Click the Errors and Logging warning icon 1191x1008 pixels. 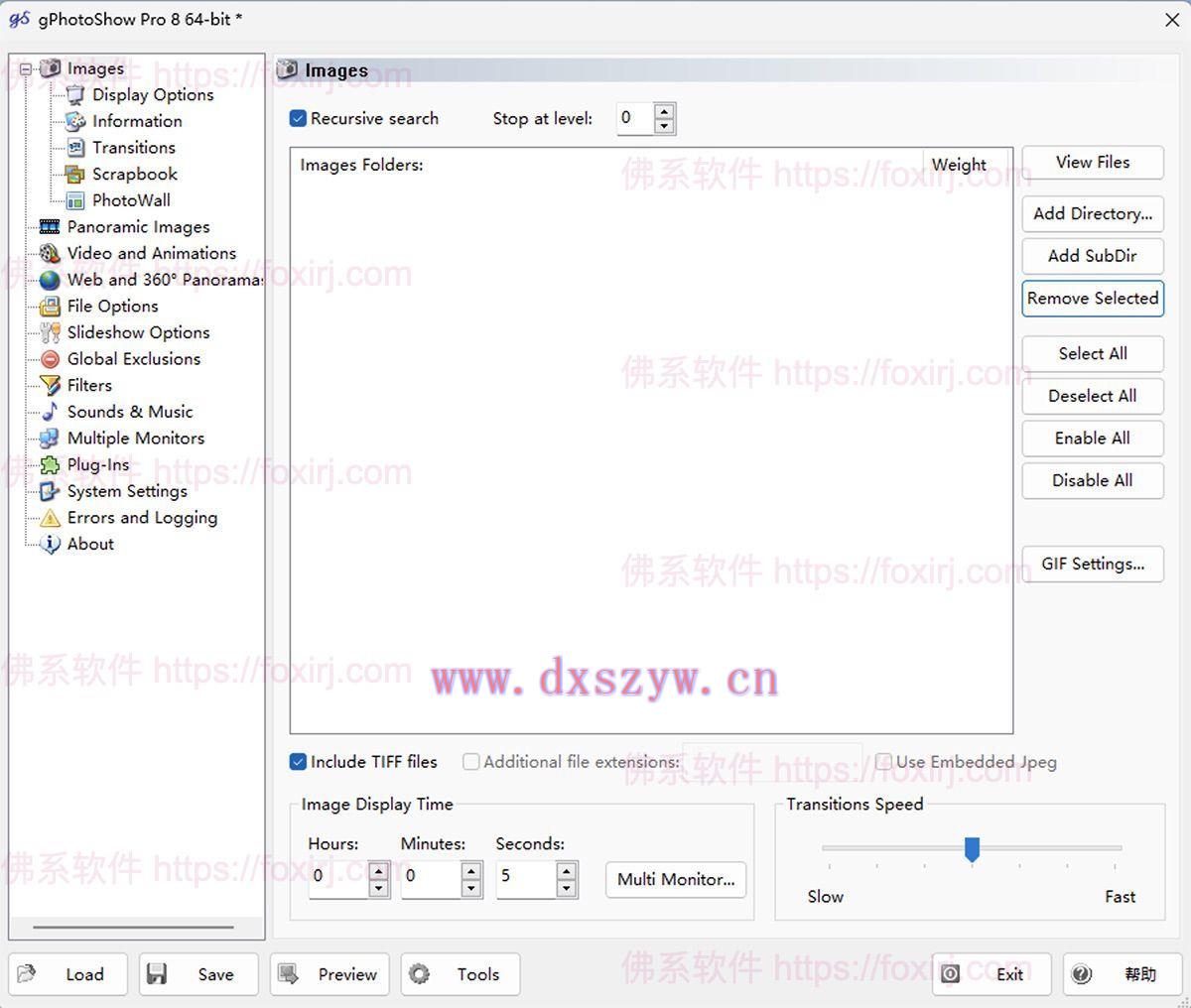[50, 518]
